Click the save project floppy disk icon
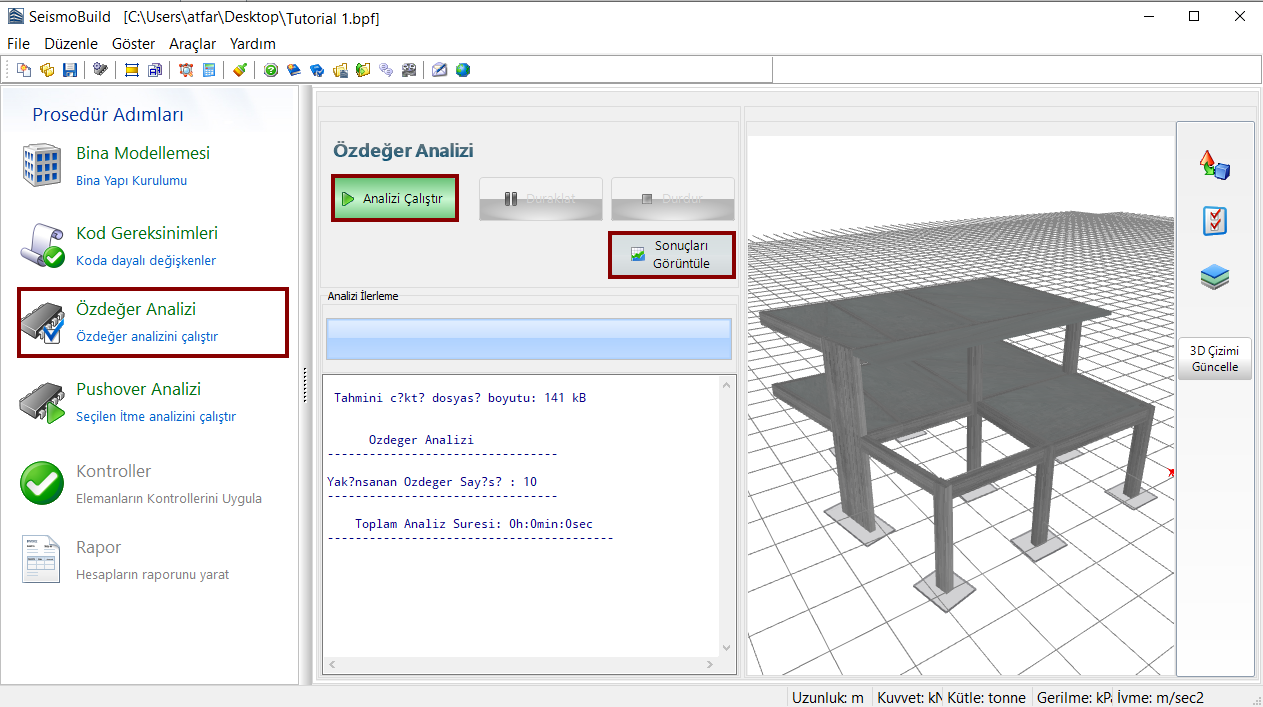The width and height of the screenshot is (1263, 707). point(70,70)
